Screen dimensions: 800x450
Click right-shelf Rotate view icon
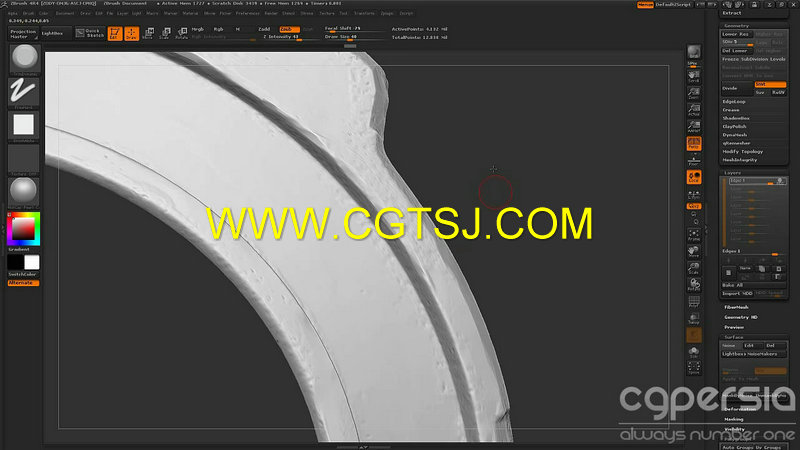pyautogui.click(x=693, y=285)
